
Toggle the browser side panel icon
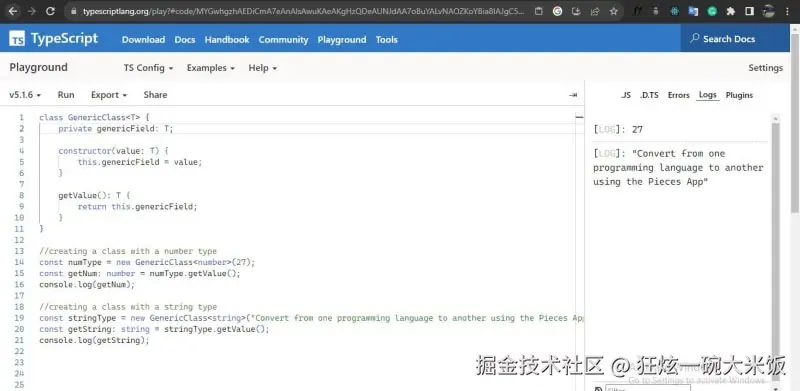(x=749, y=11)
